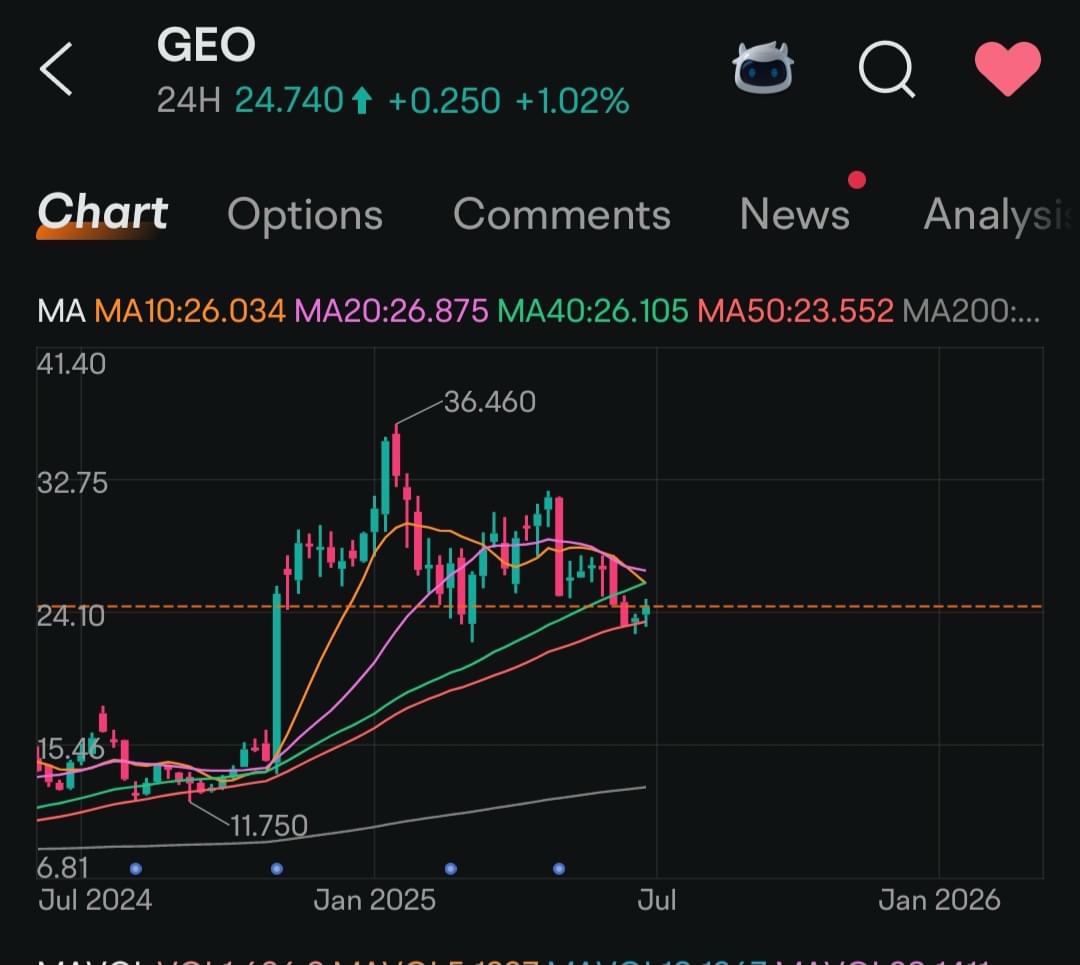Open the Comments tab

(x=561, y=214)
